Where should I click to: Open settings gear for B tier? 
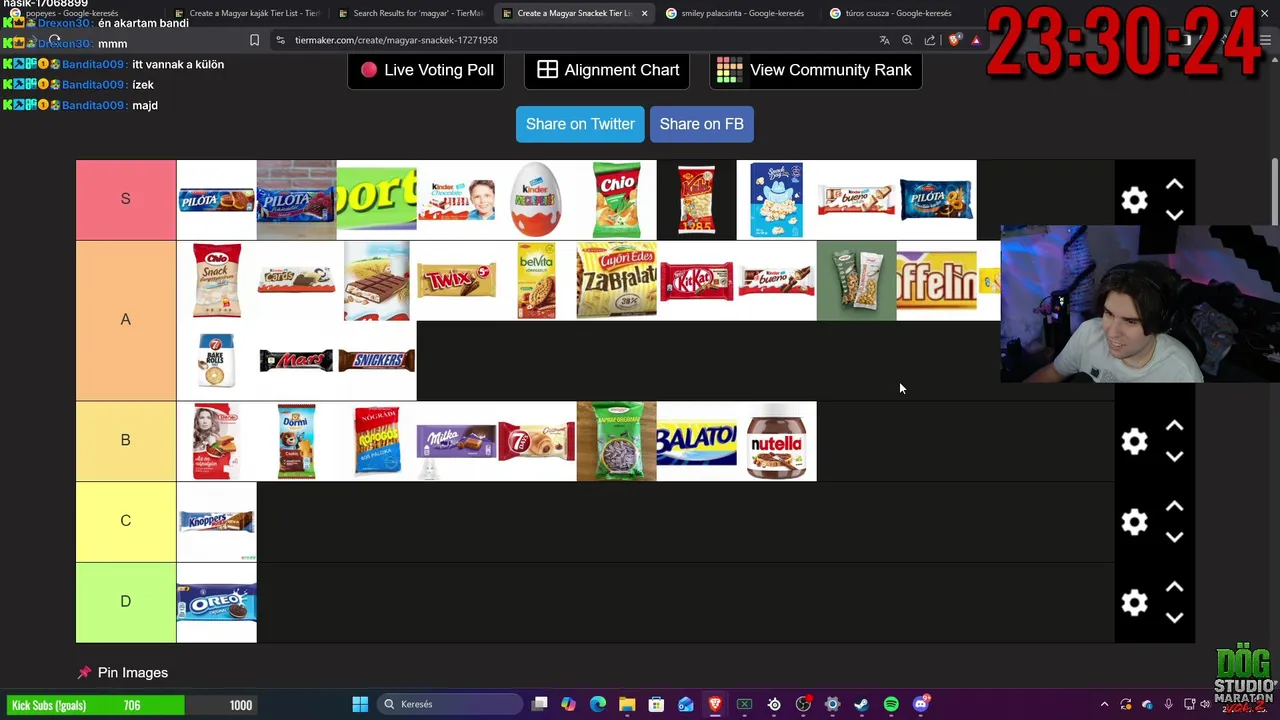tap(1134, 441)
